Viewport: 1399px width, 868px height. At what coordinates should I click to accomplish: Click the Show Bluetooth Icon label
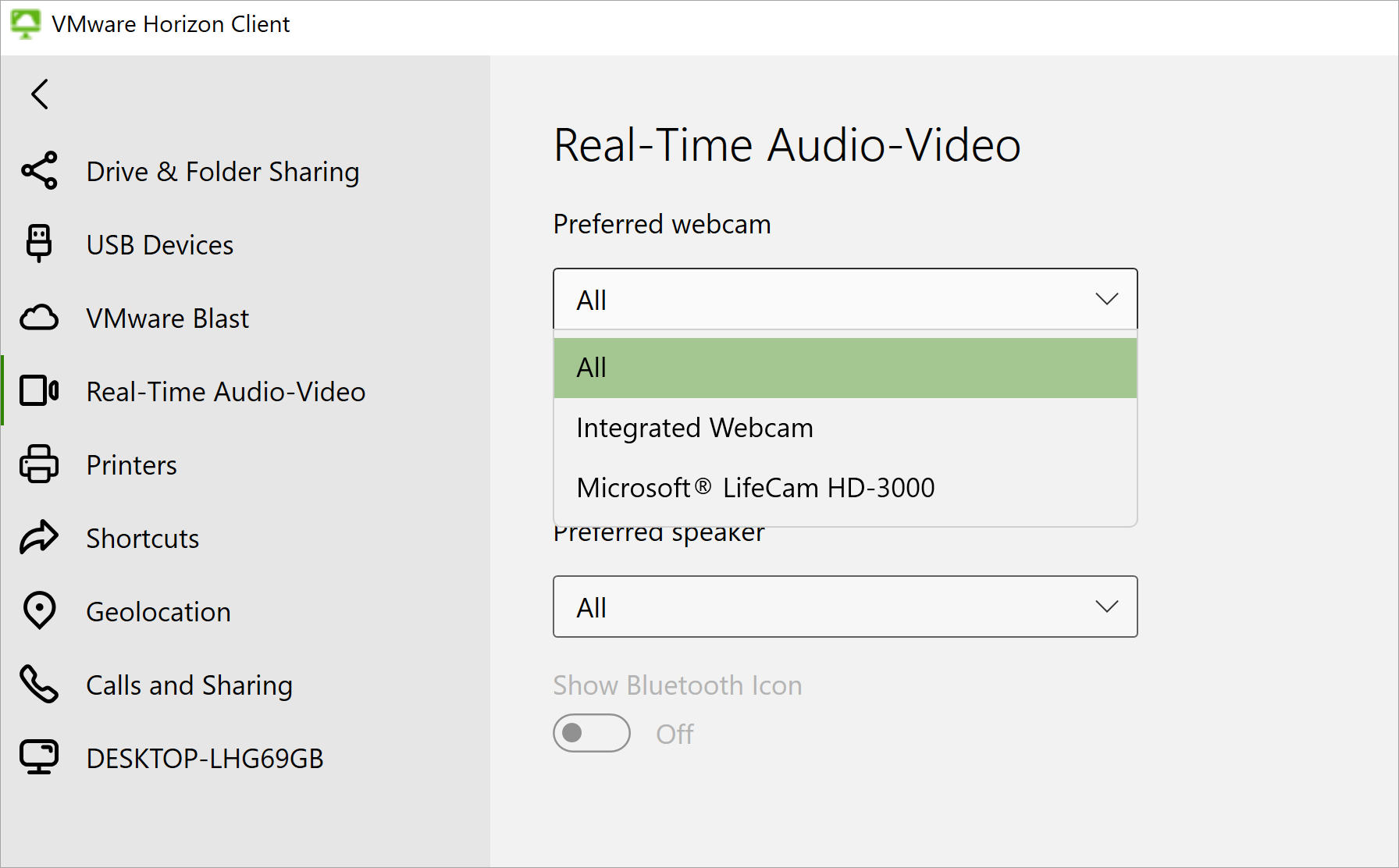[x=678, y=685]
